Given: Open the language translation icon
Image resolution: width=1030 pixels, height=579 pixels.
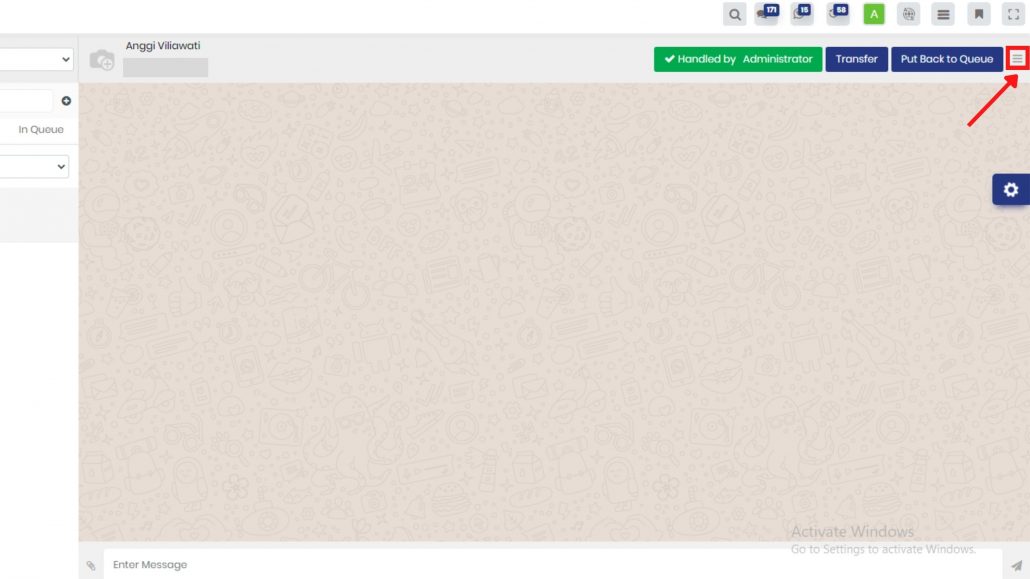Looking at the screenshot, I should point(908,14).
